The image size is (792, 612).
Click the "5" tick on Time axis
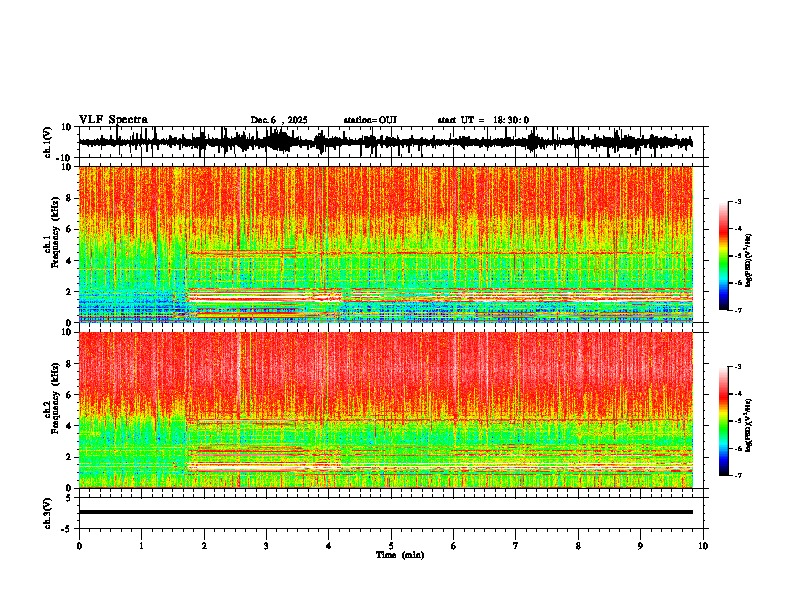coord(391,546)
